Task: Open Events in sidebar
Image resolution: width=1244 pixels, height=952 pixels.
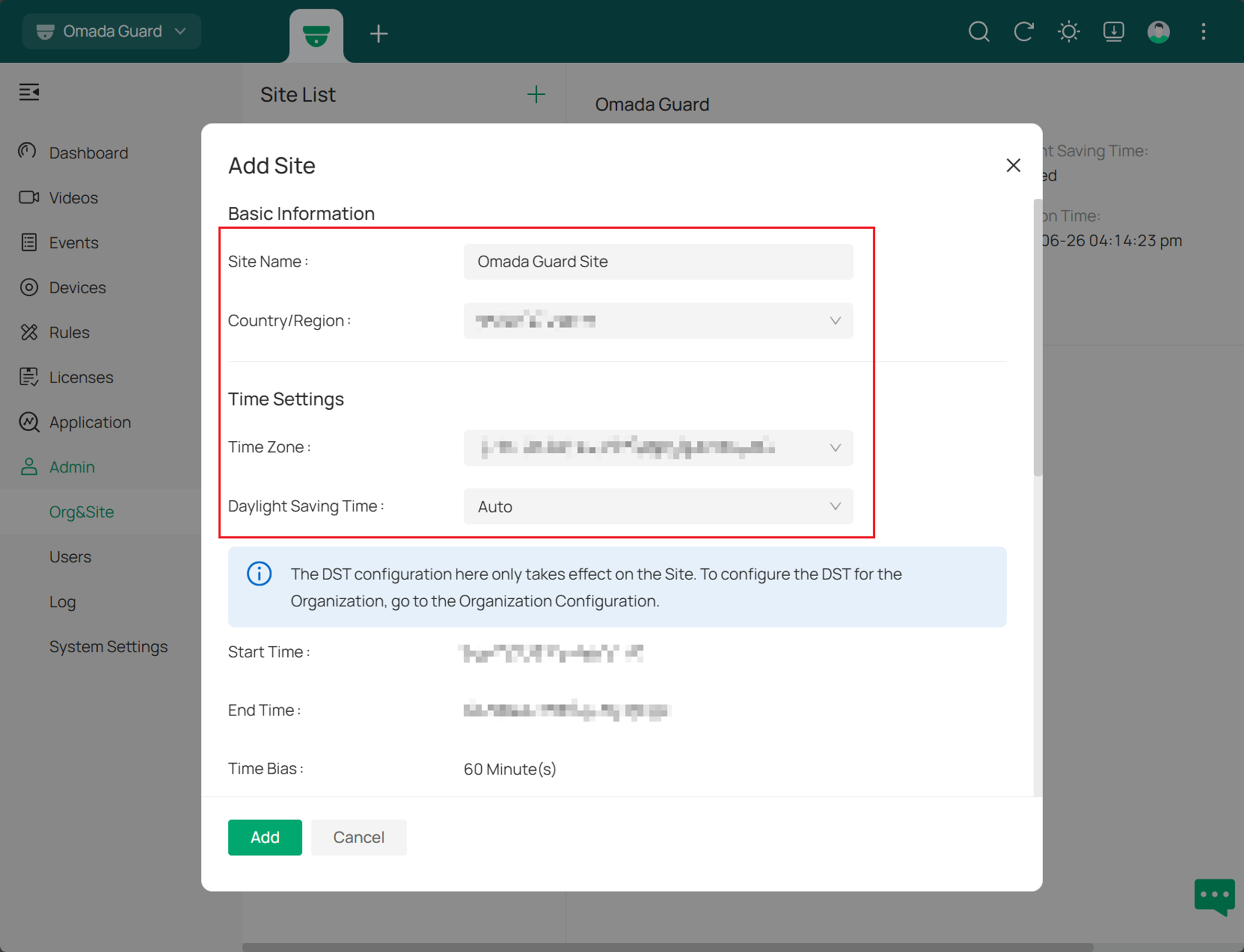Action: (74, 243)
